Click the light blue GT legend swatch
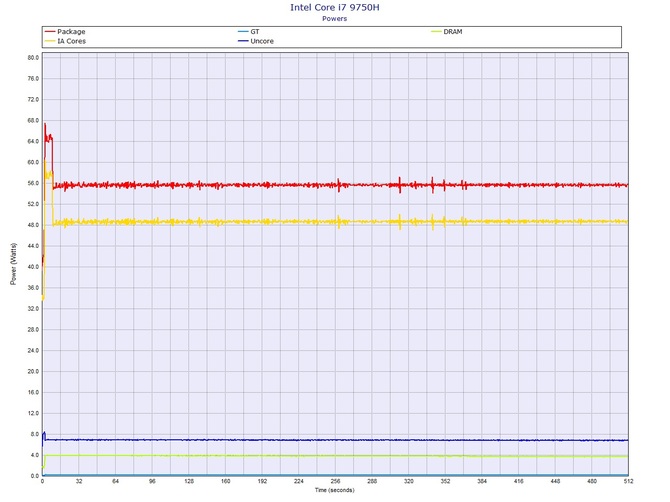This screenshot has width=670, height=502. coord(243,32)
